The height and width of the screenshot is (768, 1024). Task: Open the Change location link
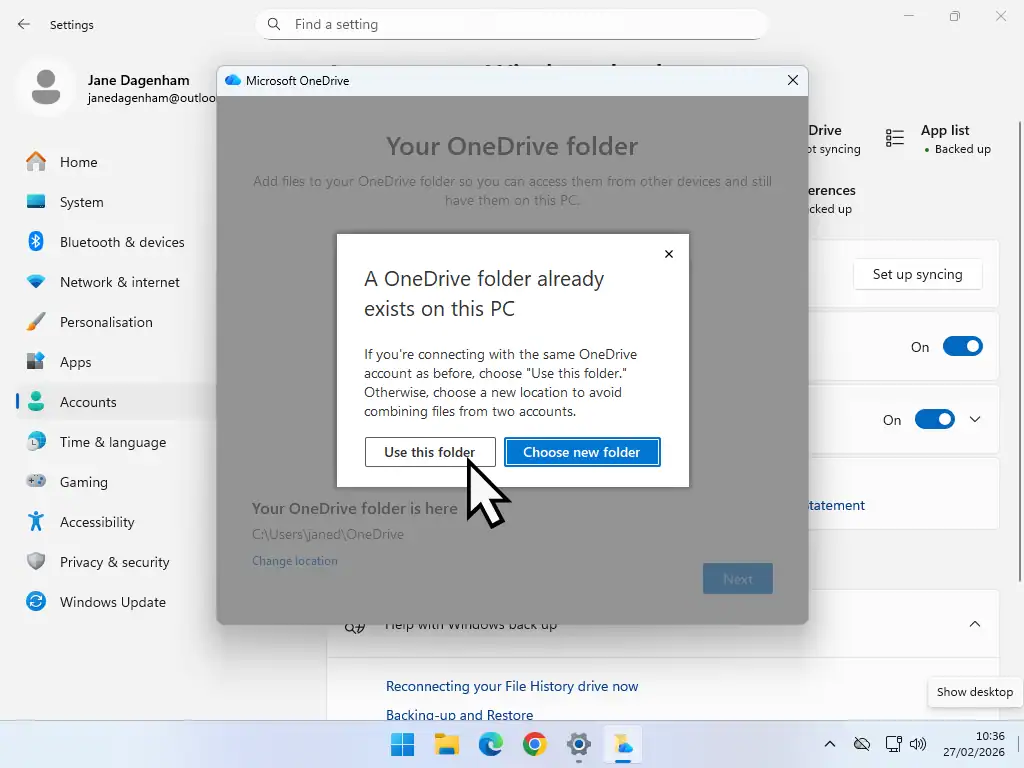tap(294, 561)
